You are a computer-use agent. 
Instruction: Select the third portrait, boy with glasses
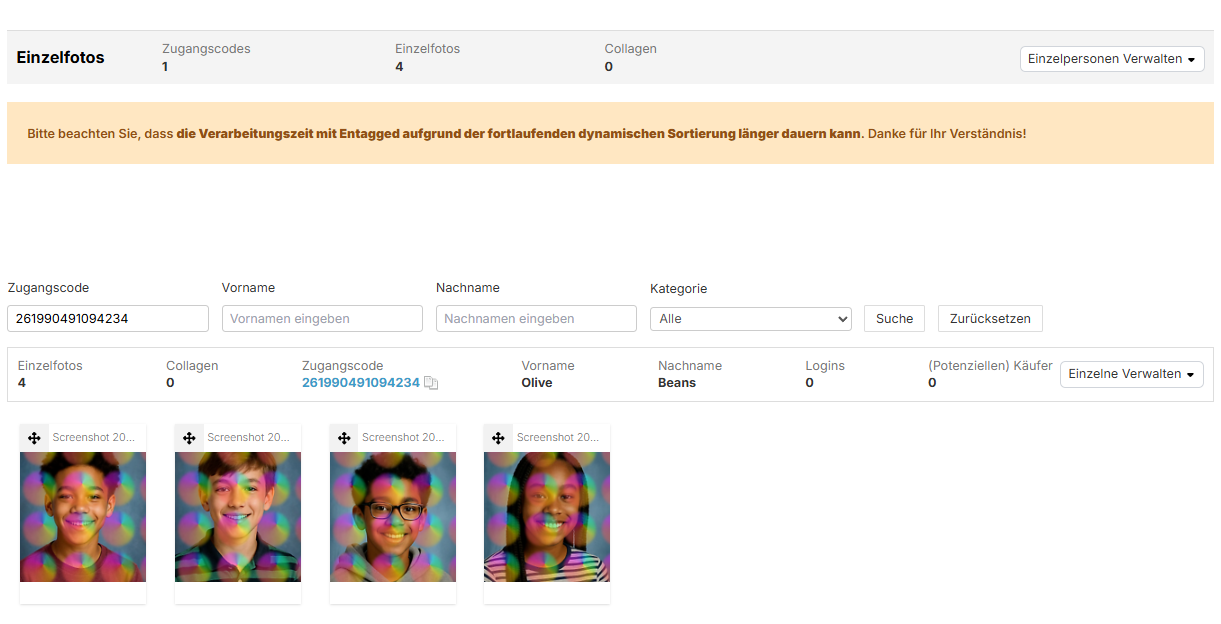point(393,517)
